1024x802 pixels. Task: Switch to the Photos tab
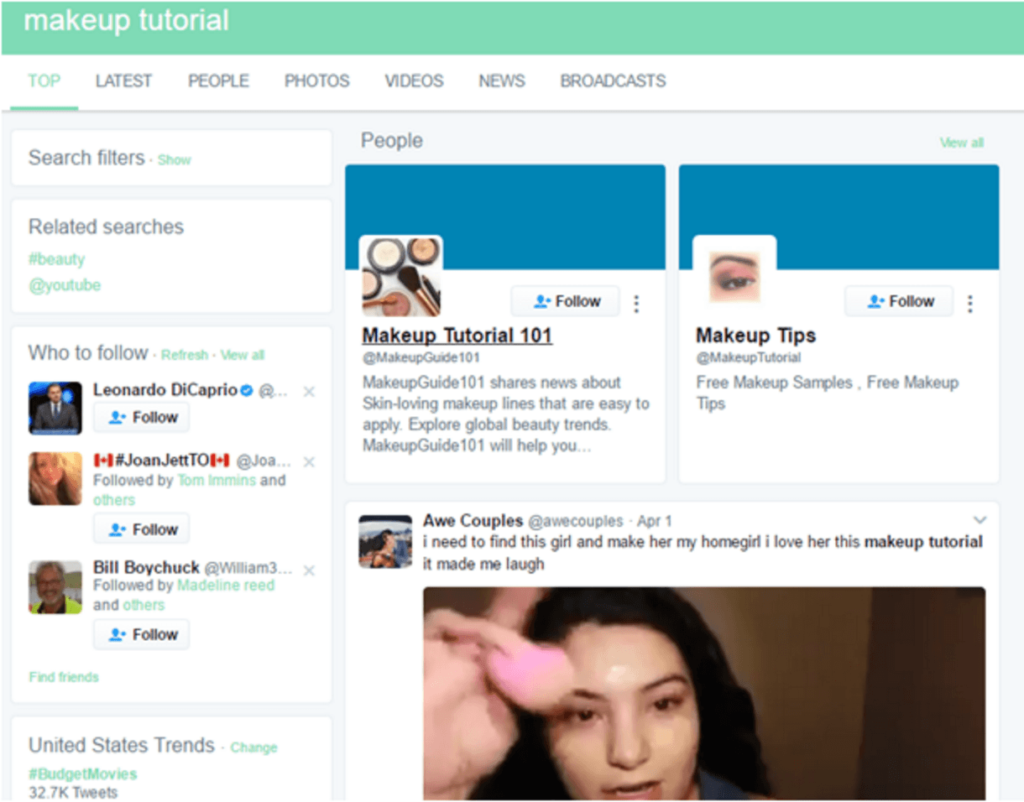(317, 81)
